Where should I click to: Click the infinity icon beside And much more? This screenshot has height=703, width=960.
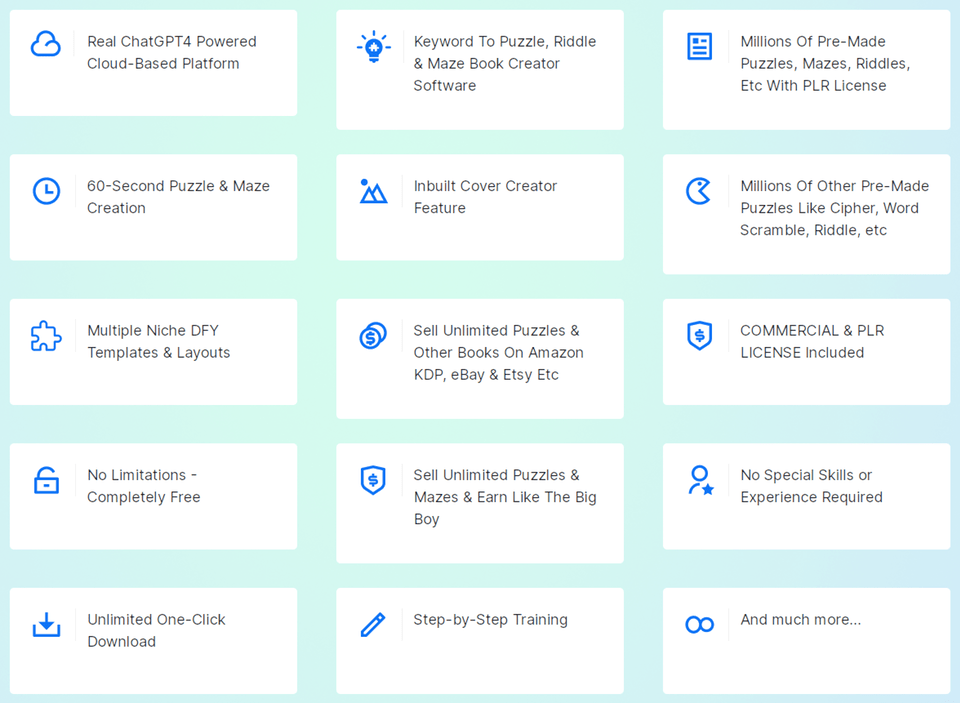click(x=699, y=625)
